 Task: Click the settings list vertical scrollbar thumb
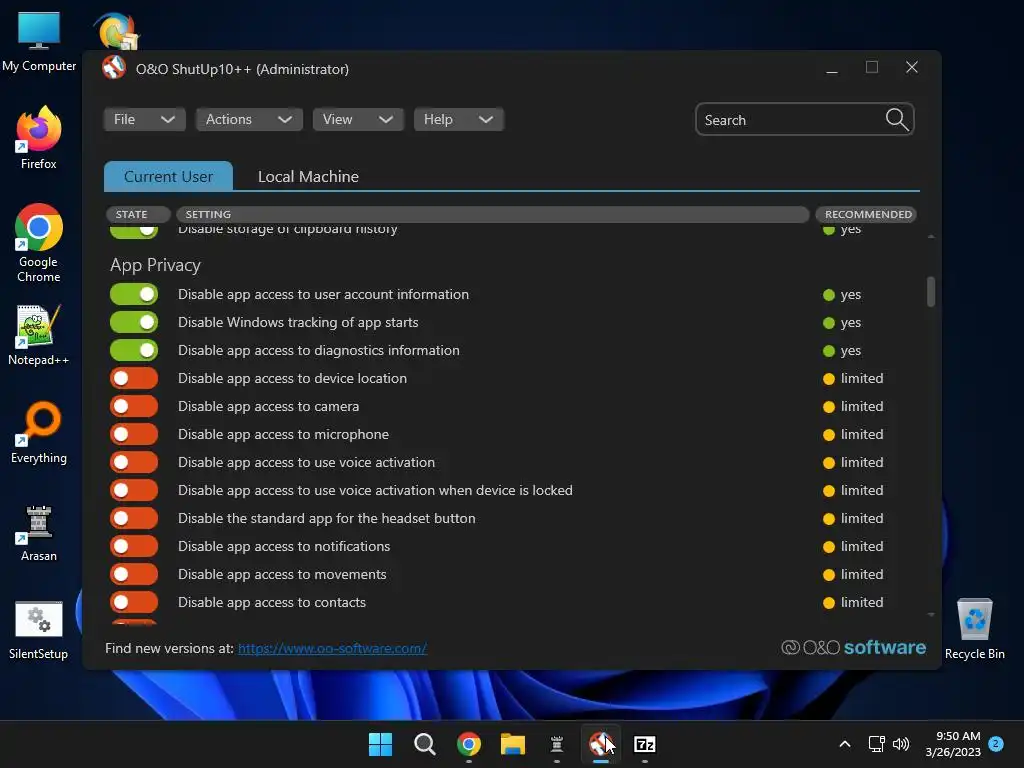click(931, 291)
